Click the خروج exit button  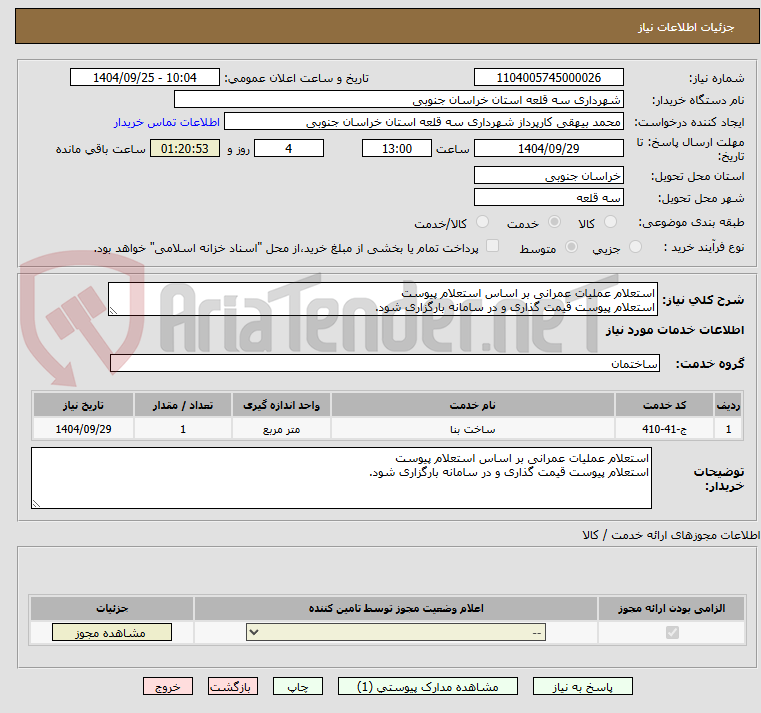[168, 686]
